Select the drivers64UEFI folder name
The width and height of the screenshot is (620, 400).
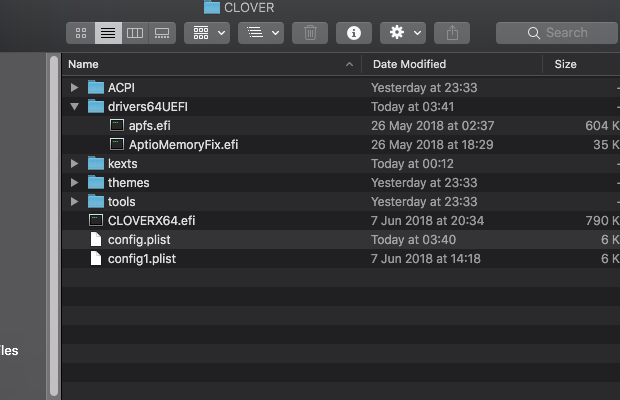click(x=148, y=106)
